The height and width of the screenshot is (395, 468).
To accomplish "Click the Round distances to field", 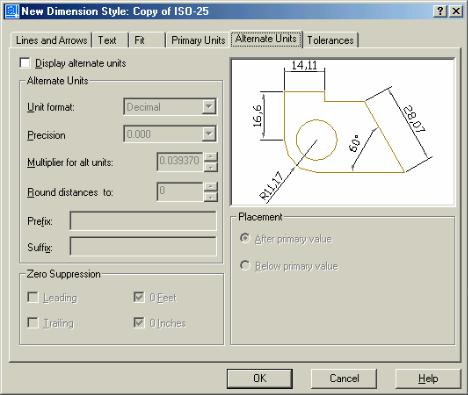I will coord(180,192).
